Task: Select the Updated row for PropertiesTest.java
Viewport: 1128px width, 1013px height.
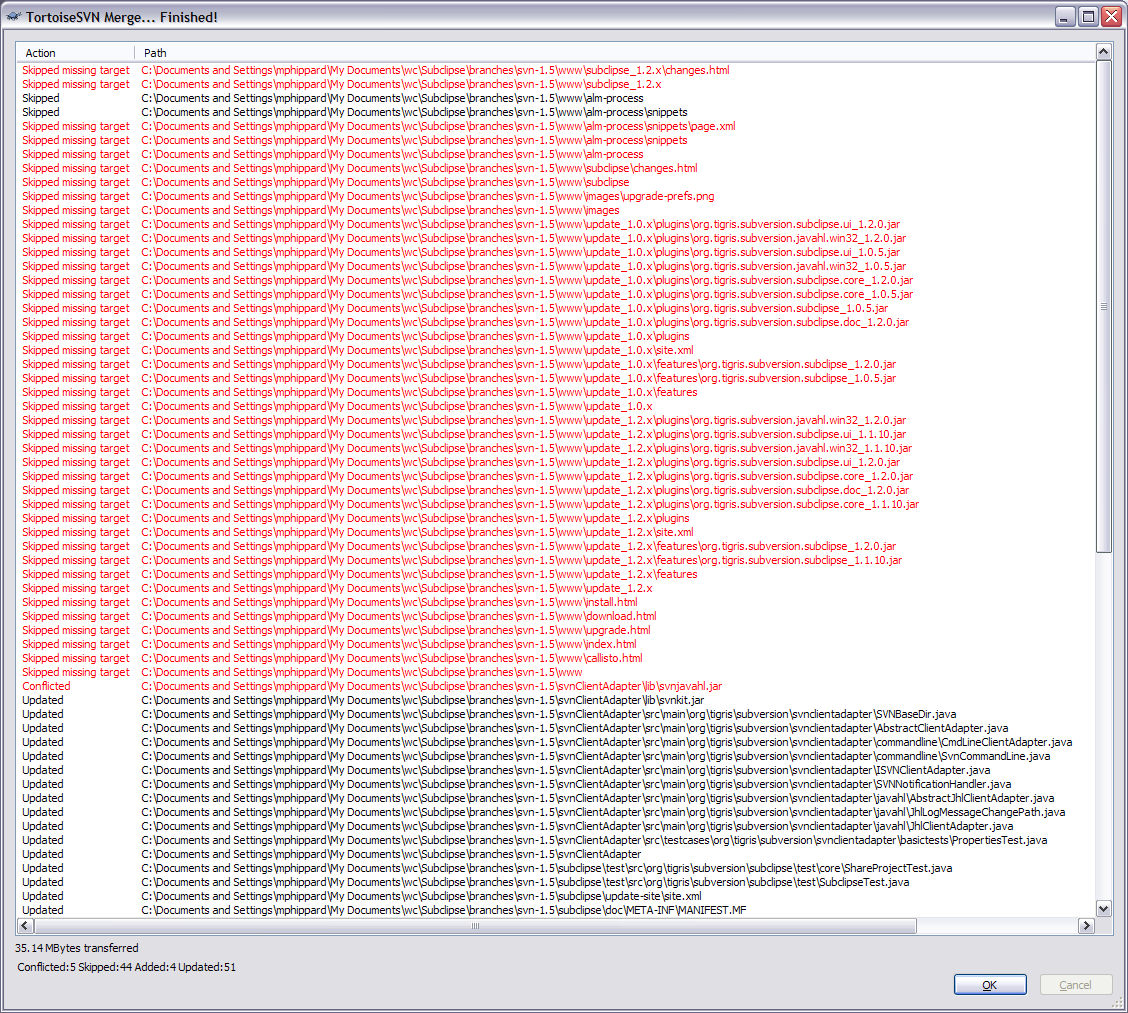Action: pos(555,840)
